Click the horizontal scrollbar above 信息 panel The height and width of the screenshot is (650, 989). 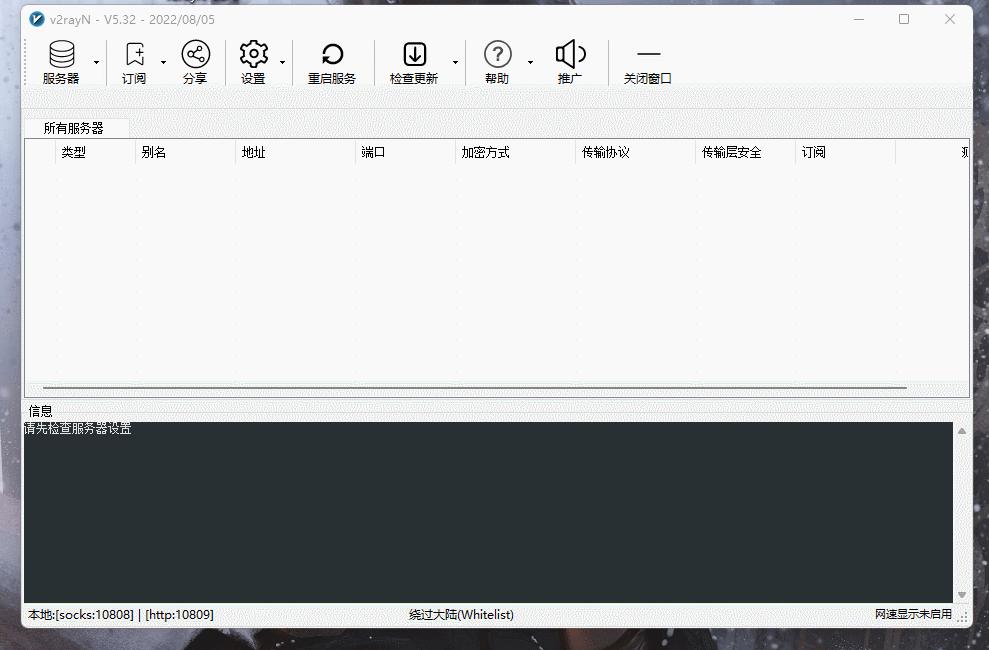[x=470, y=388]
